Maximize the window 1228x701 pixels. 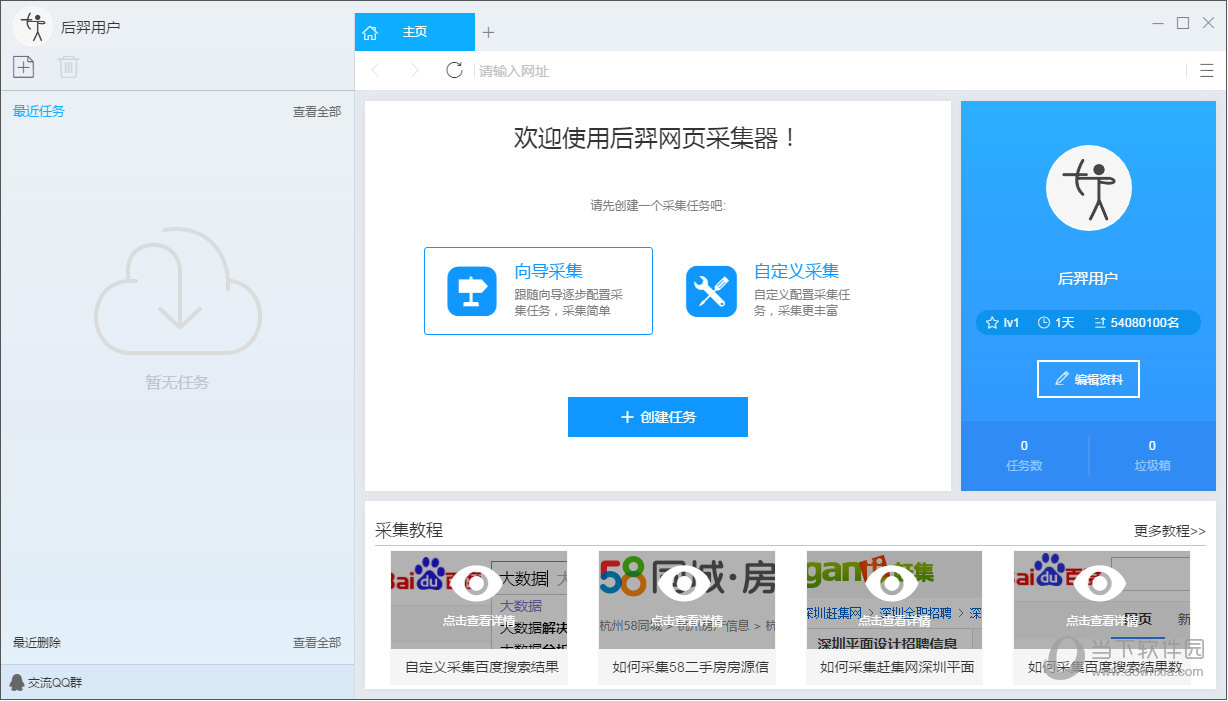click(1183, 23)
